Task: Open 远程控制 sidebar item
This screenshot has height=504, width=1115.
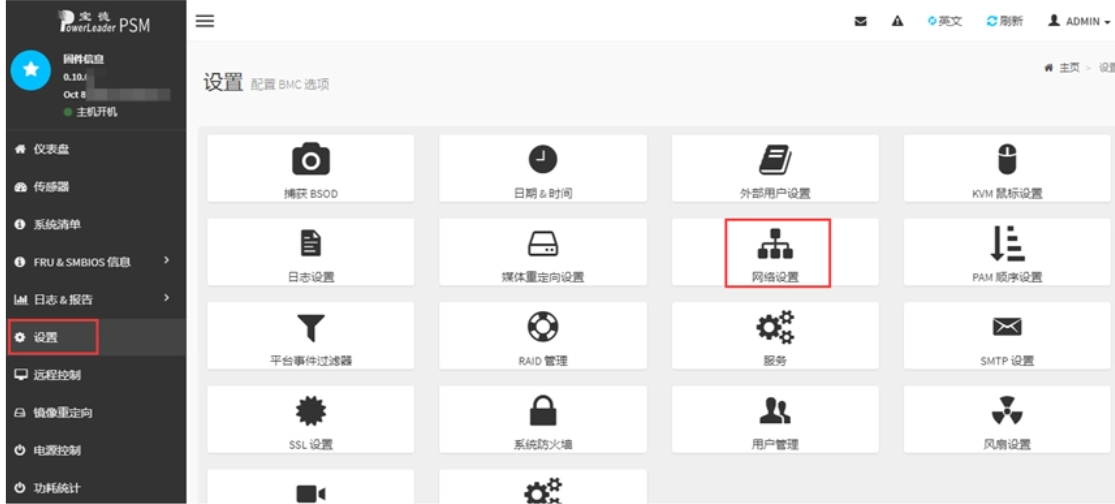Action: [x=96, y=375]
